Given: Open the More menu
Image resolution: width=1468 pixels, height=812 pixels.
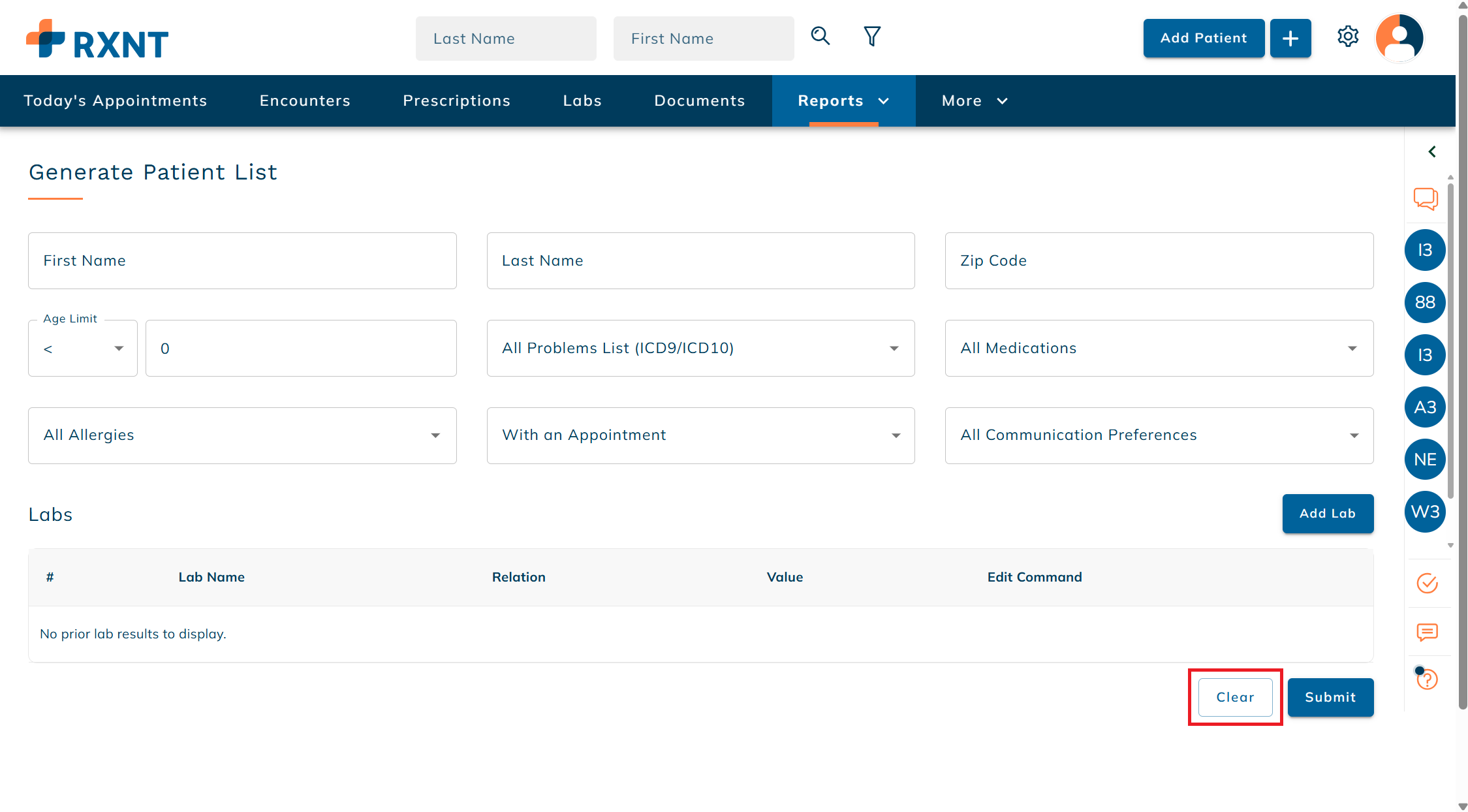Looking at the screenshot, I should (x=975, y=101).
